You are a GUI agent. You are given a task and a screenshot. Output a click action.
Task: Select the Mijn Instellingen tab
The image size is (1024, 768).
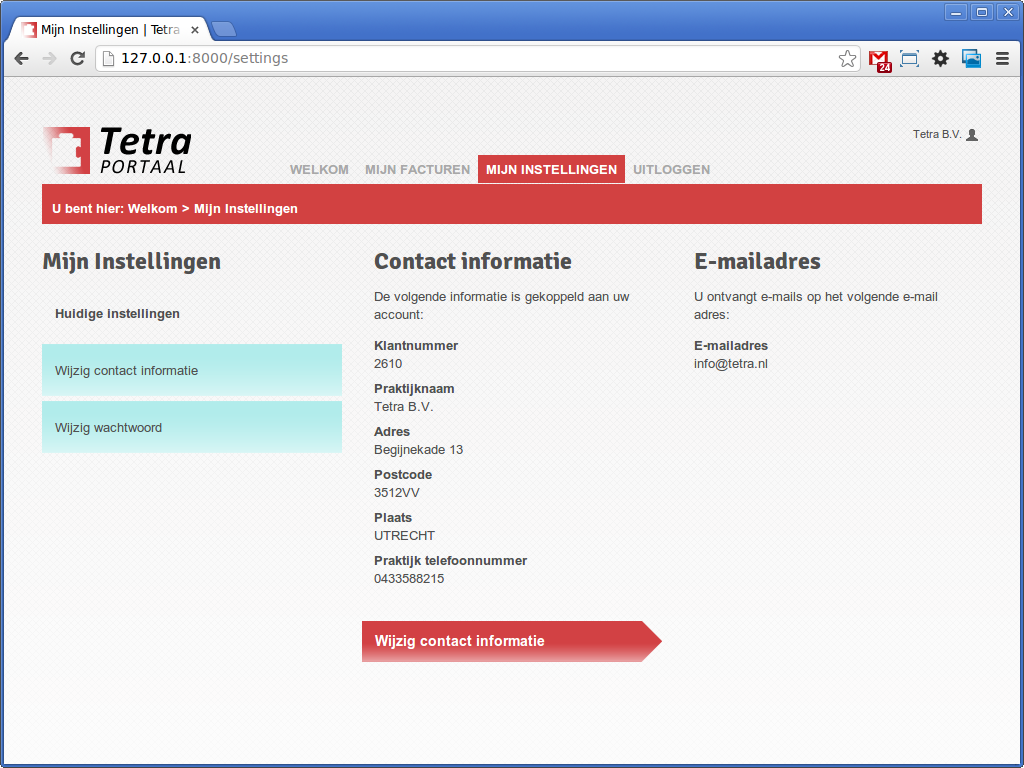click(551, 170)
